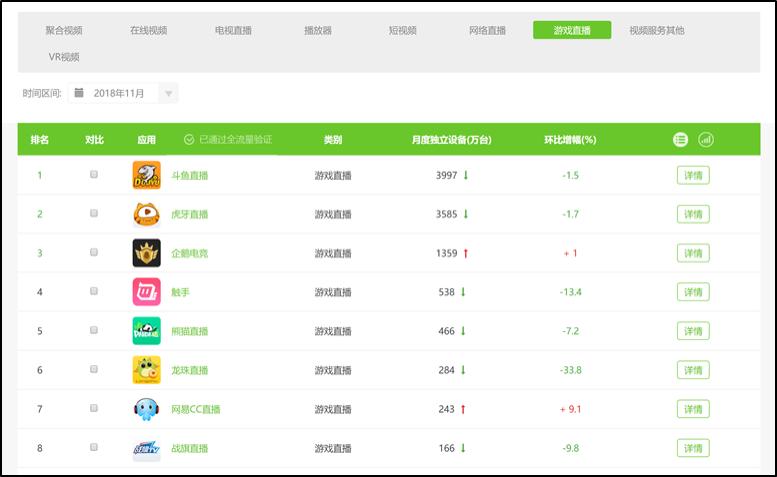
Task: Open the 虎牙直播 app name link
Action: pos(189,214)
